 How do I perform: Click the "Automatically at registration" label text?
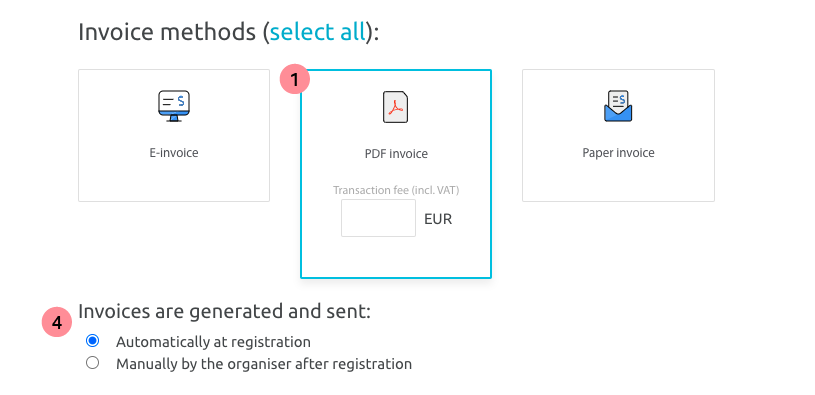213,342
